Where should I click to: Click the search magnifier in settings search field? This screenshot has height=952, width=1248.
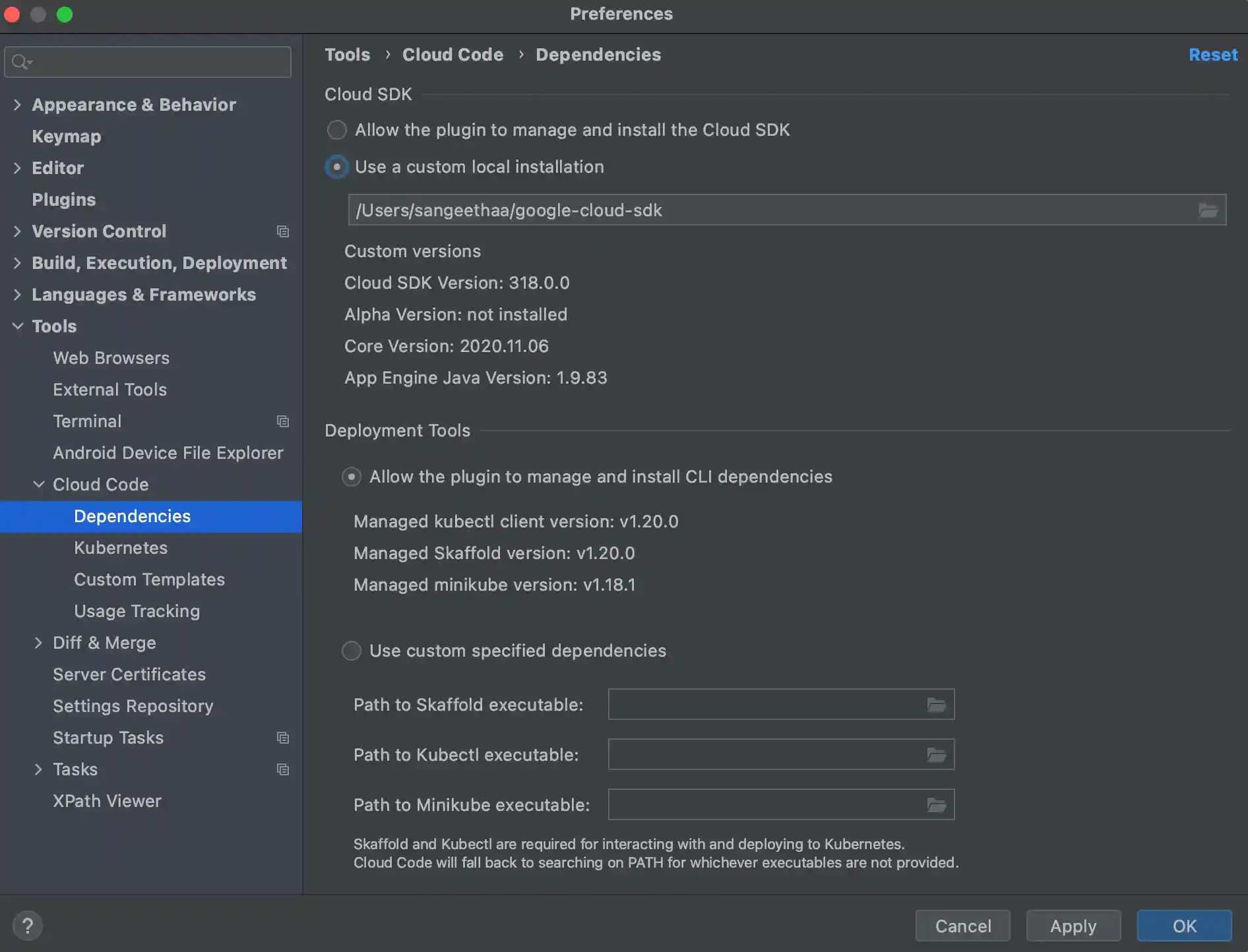tap(19, 61)
